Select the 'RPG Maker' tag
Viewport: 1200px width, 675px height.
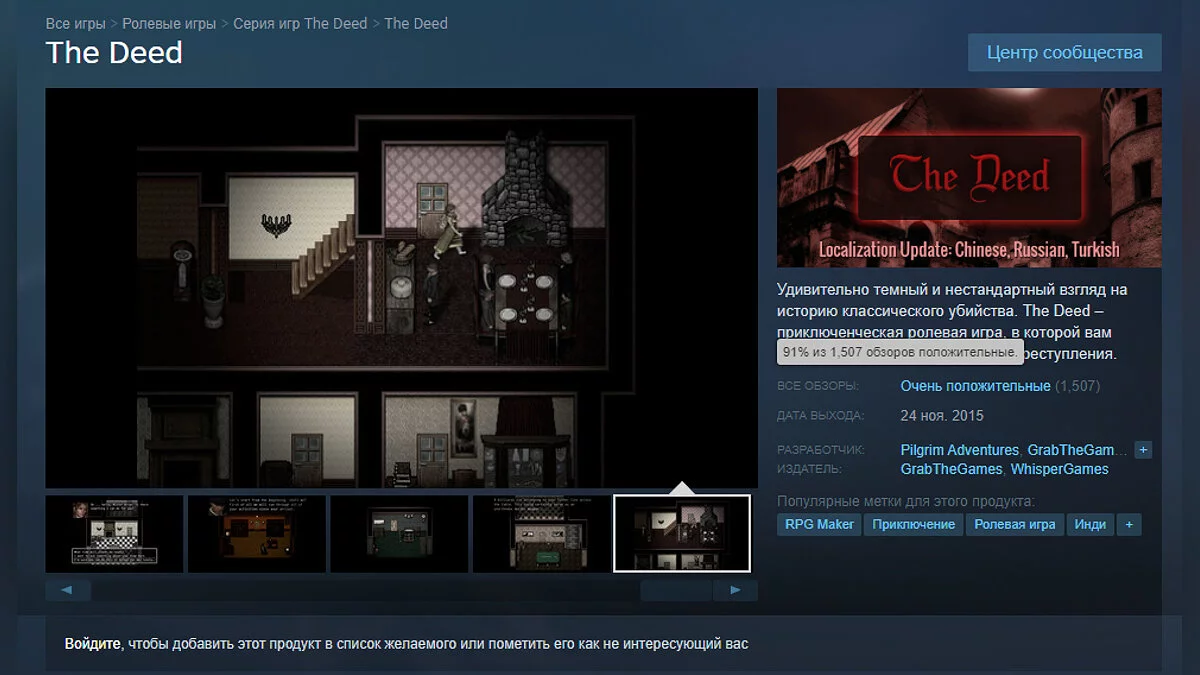click(819, 524)
